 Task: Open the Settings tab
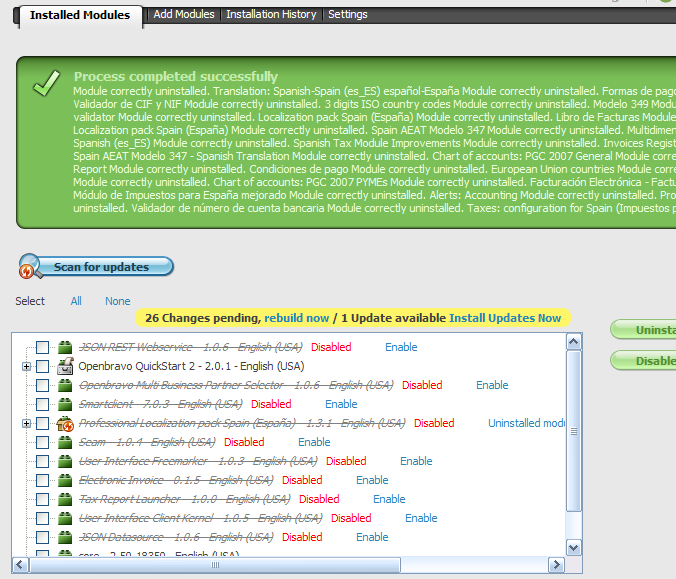(347, 14)
